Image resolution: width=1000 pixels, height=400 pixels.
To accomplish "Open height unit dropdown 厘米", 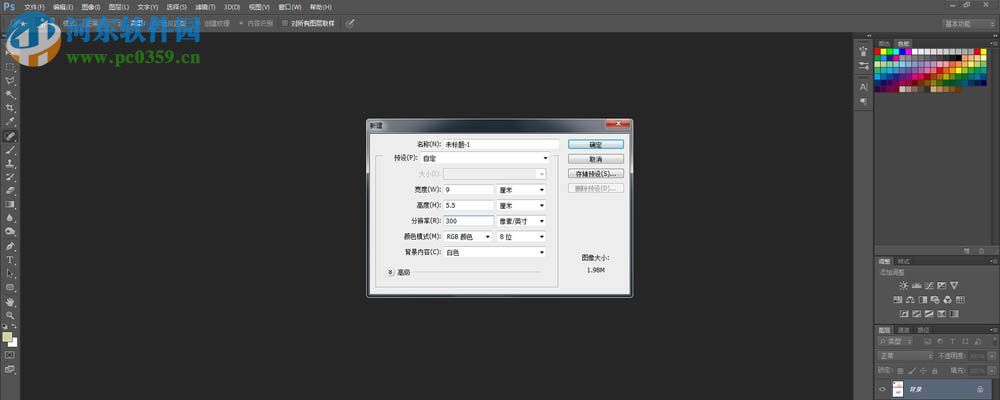I will point(522,205).
